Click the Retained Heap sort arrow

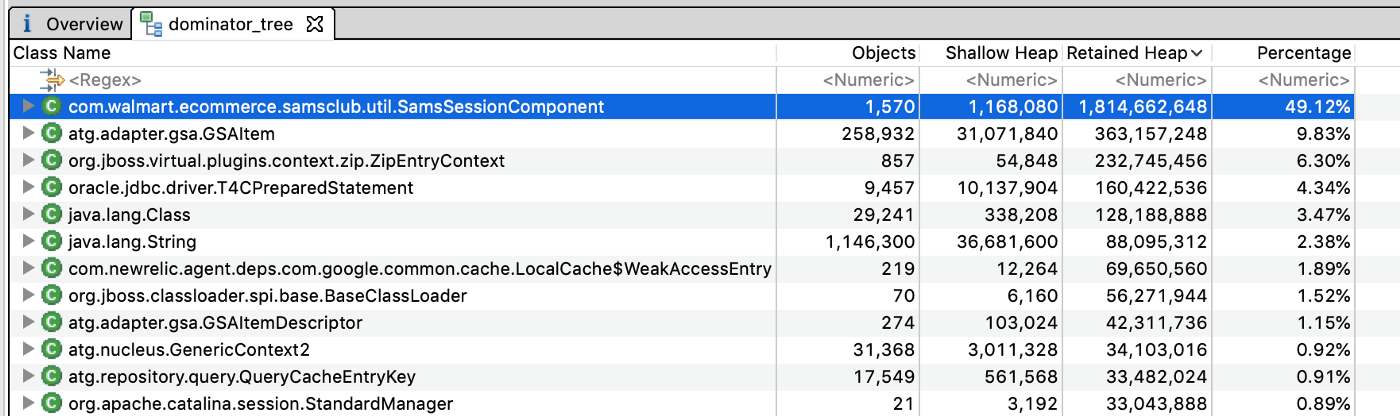point(1197,54)
